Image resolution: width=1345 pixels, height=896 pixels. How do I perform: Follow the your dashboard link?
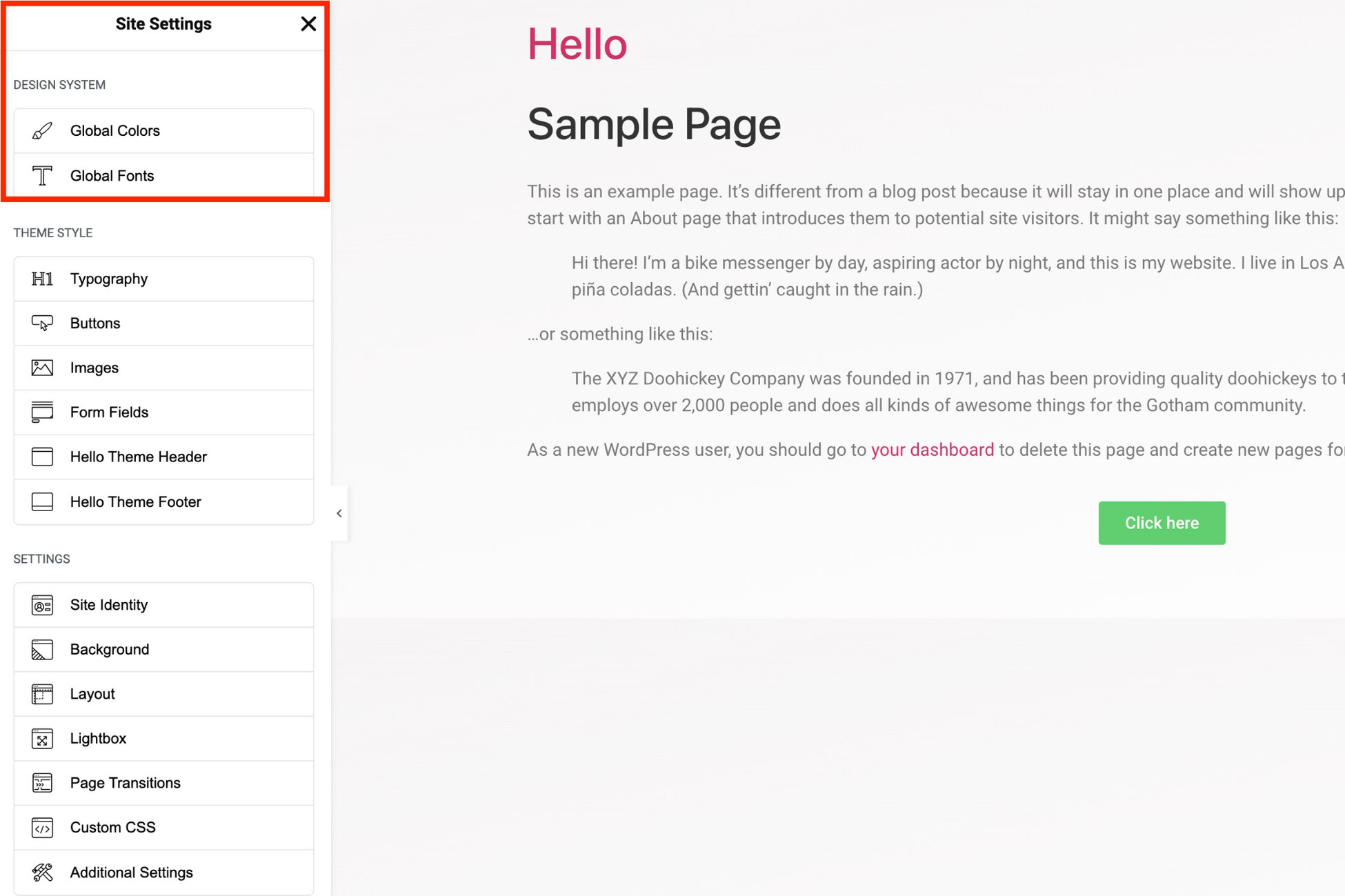click(933, 450)
